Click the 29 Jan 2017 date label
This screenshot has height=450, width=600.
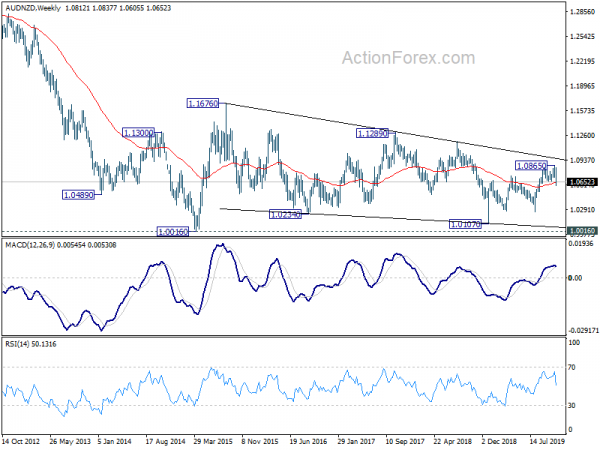(356, 441)
